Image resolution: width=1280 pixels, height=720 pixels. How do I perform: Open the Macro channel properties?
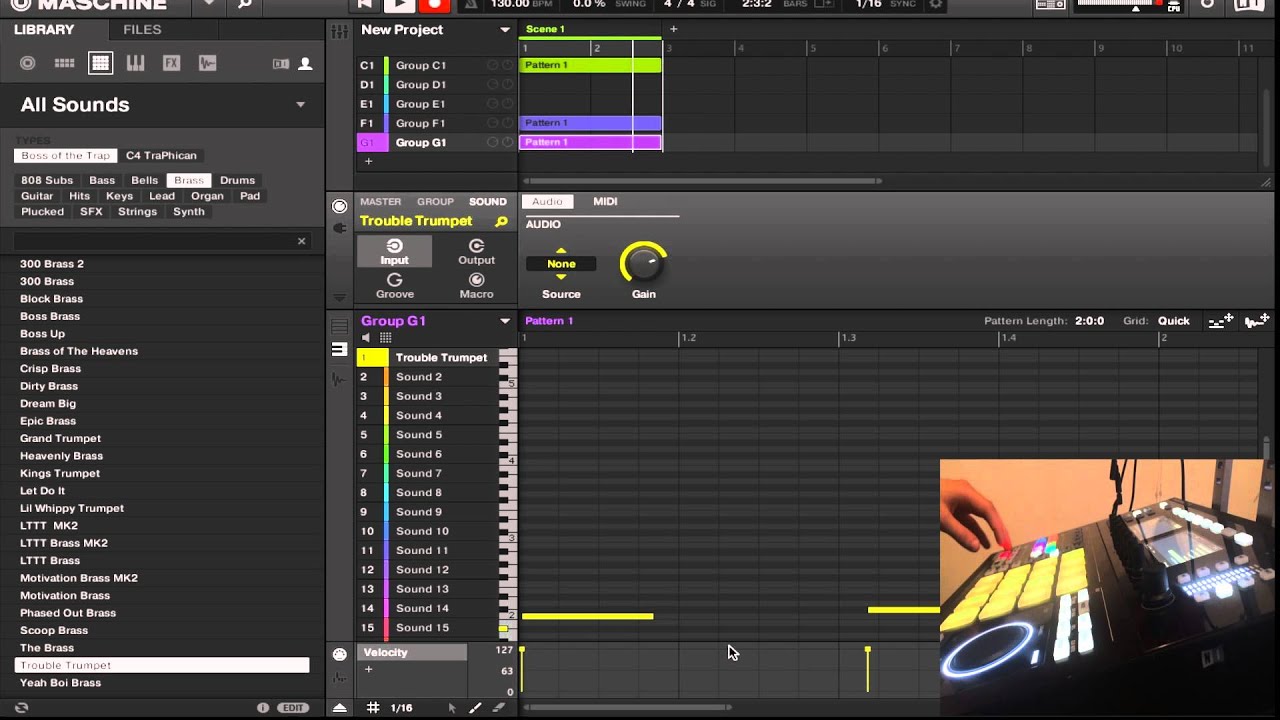click(x=476, y=286)
